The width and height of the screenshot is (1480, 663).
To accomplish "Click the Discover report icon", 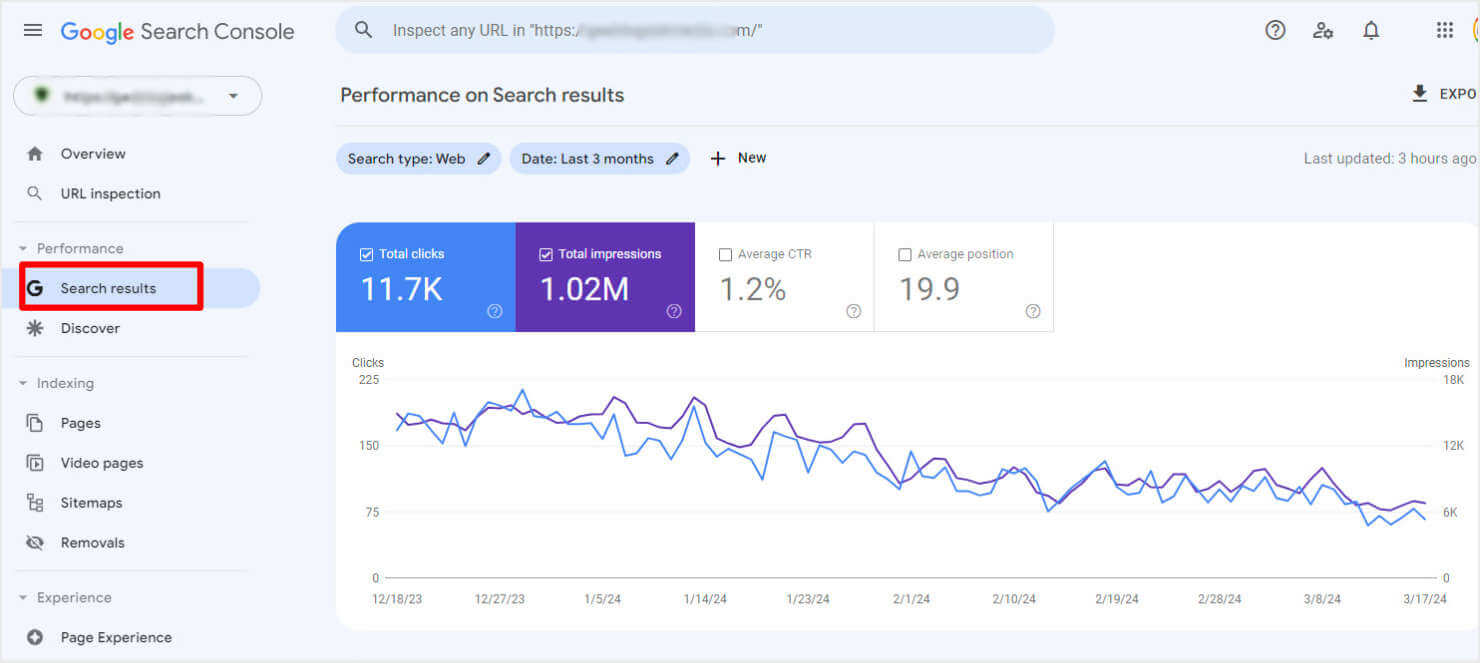I will pyautogui.click(x=36, y=328).
